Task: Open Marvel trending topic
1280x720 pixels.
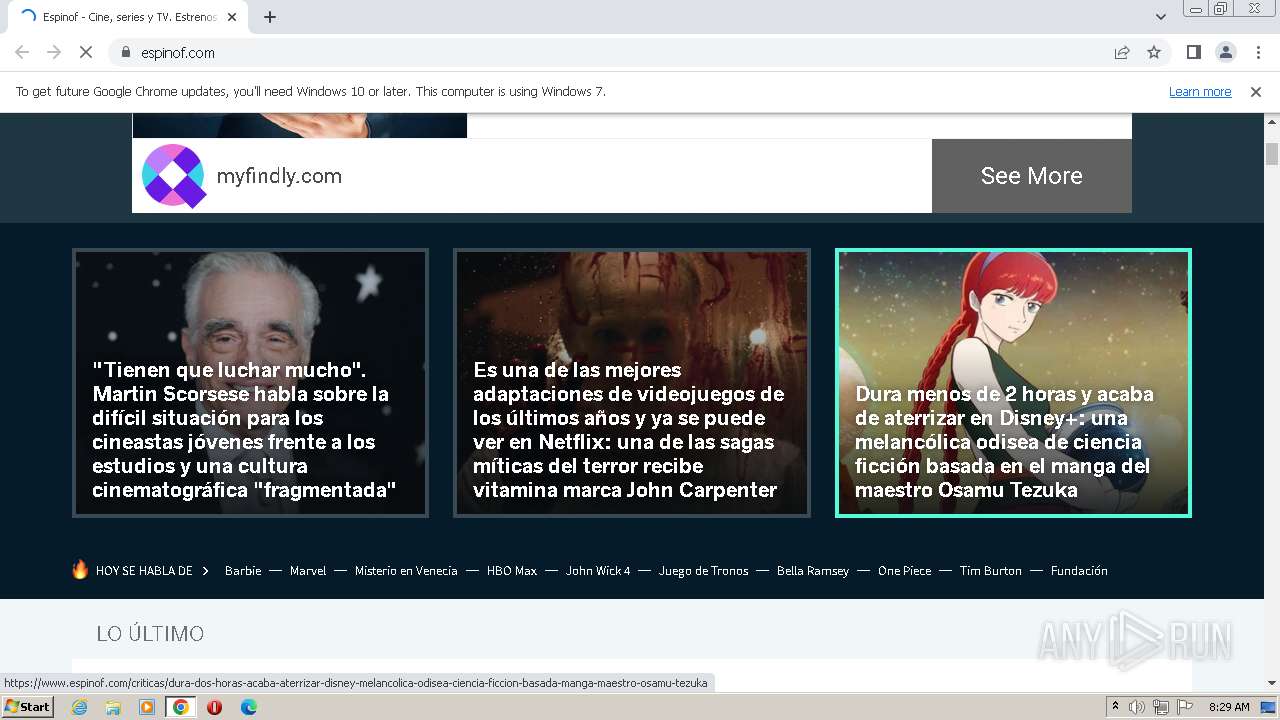Action: click(x=308, y=571)
